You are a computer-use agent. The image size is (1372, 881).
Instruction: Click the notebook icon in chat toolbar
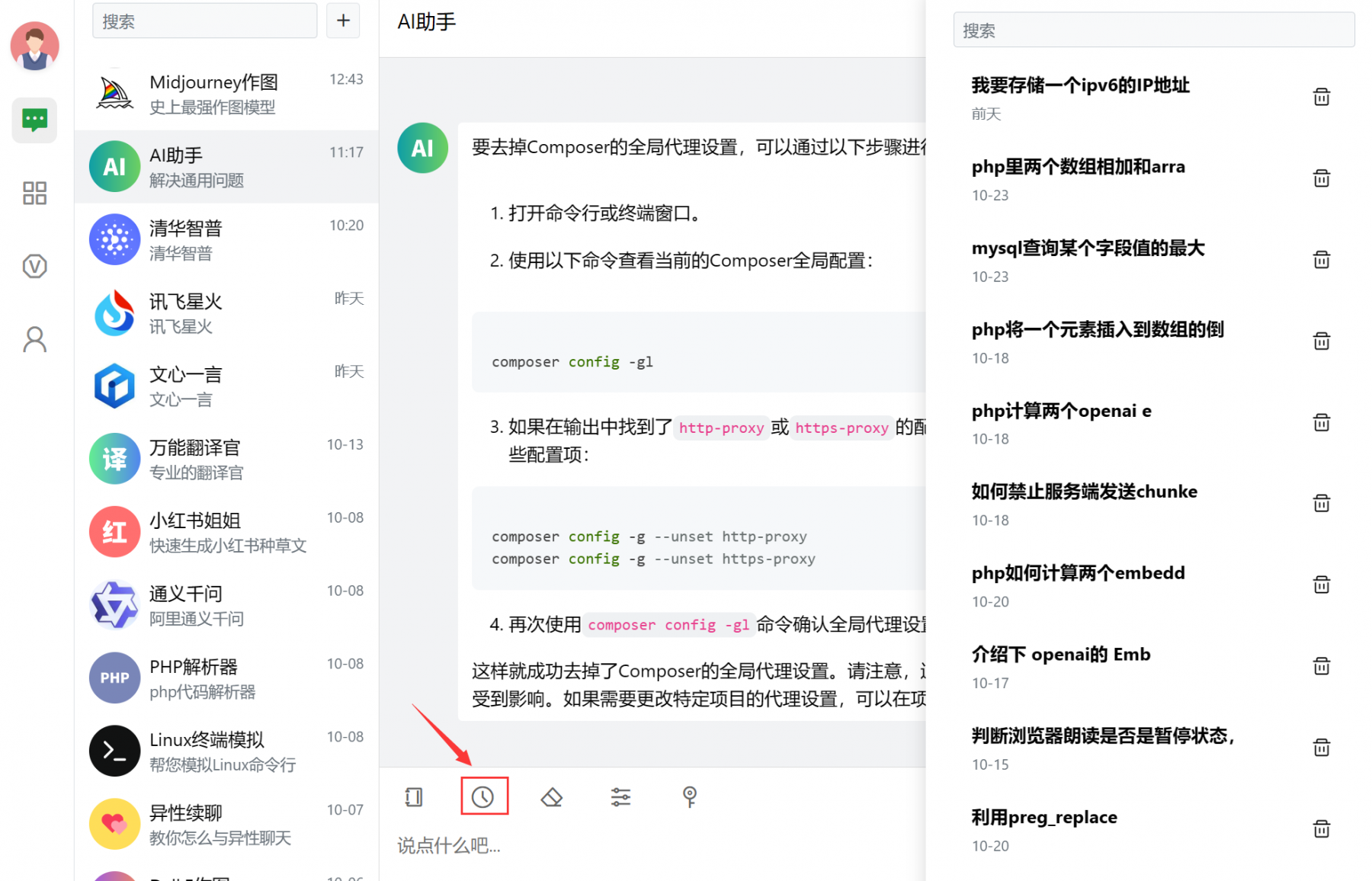pyautogui.click(x=414, y=797)
